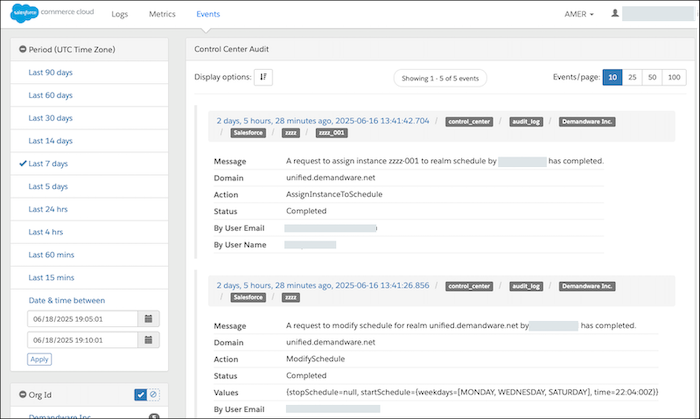Image resolution: width=700 pixels, height=419 pixels.
Task: Click the start date field 06/18/2025 19:05:01
Action: point(82,319)
